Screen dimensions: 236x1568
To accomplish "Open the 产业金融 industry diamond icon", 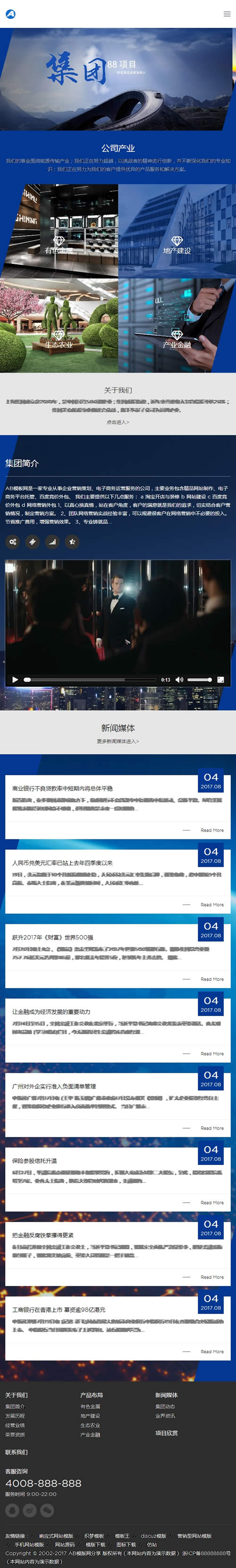I will coord(177,335).
